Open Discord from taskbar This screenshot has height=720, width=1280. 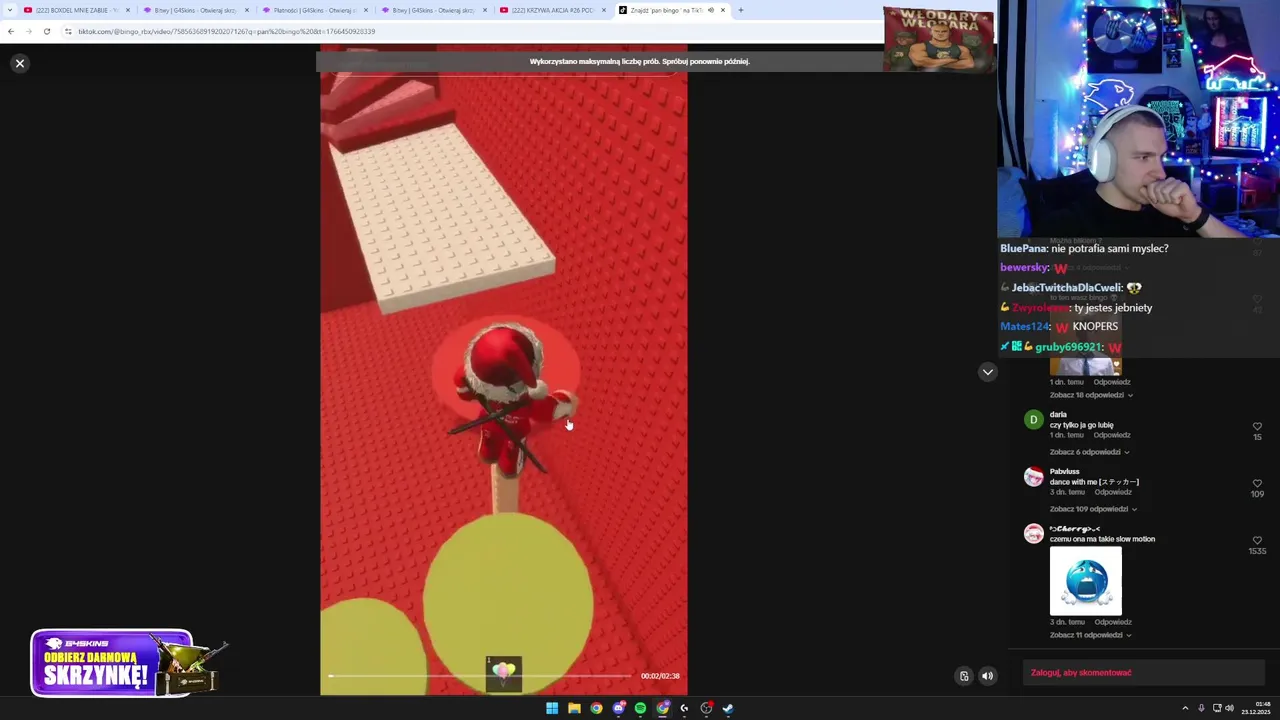click(619, 708)
